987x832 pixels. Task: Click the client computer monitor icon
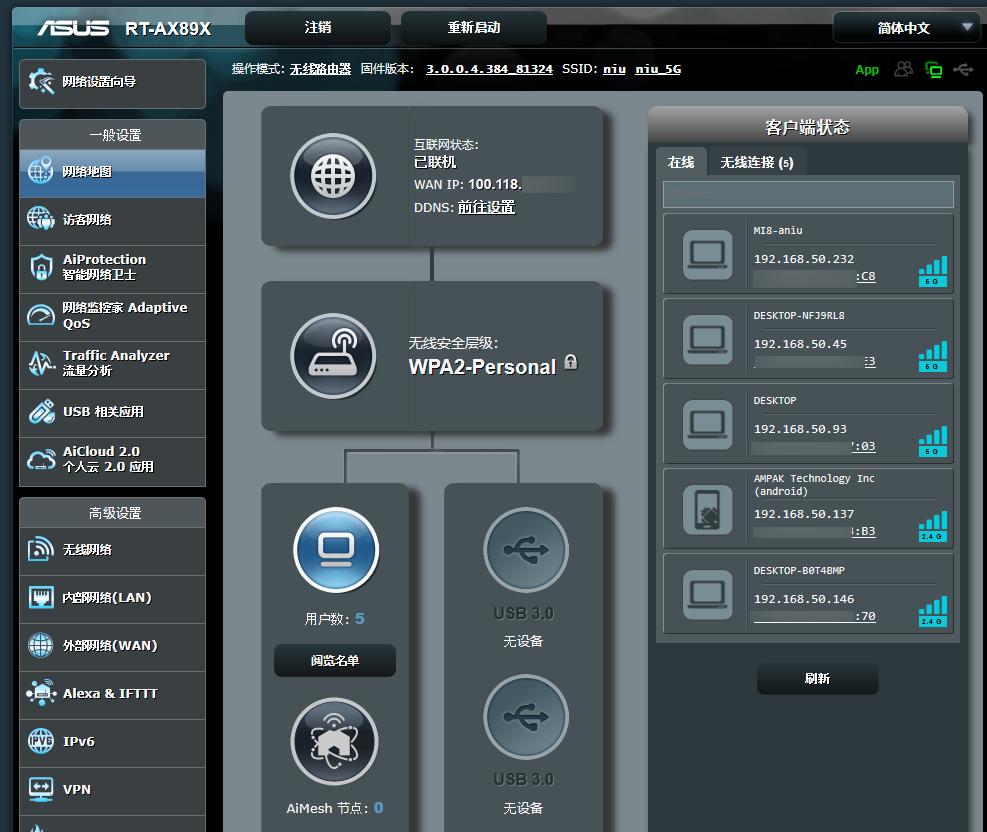point(336,549)
